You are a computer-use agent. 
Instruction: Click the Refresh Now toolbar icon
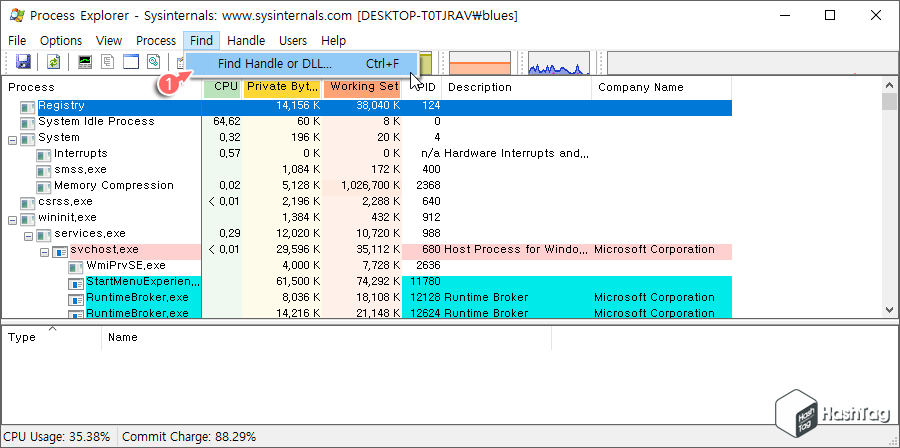tap(53, 61)
